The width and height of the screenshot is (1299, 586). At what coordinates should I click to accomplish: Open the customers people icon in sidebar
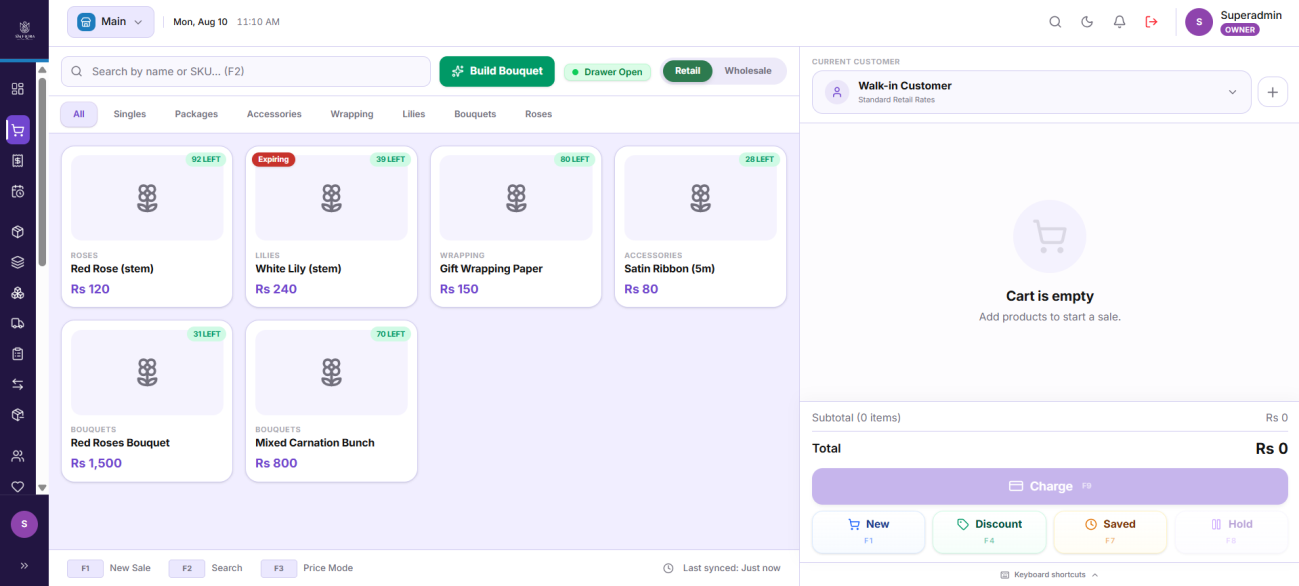point(17,456)
